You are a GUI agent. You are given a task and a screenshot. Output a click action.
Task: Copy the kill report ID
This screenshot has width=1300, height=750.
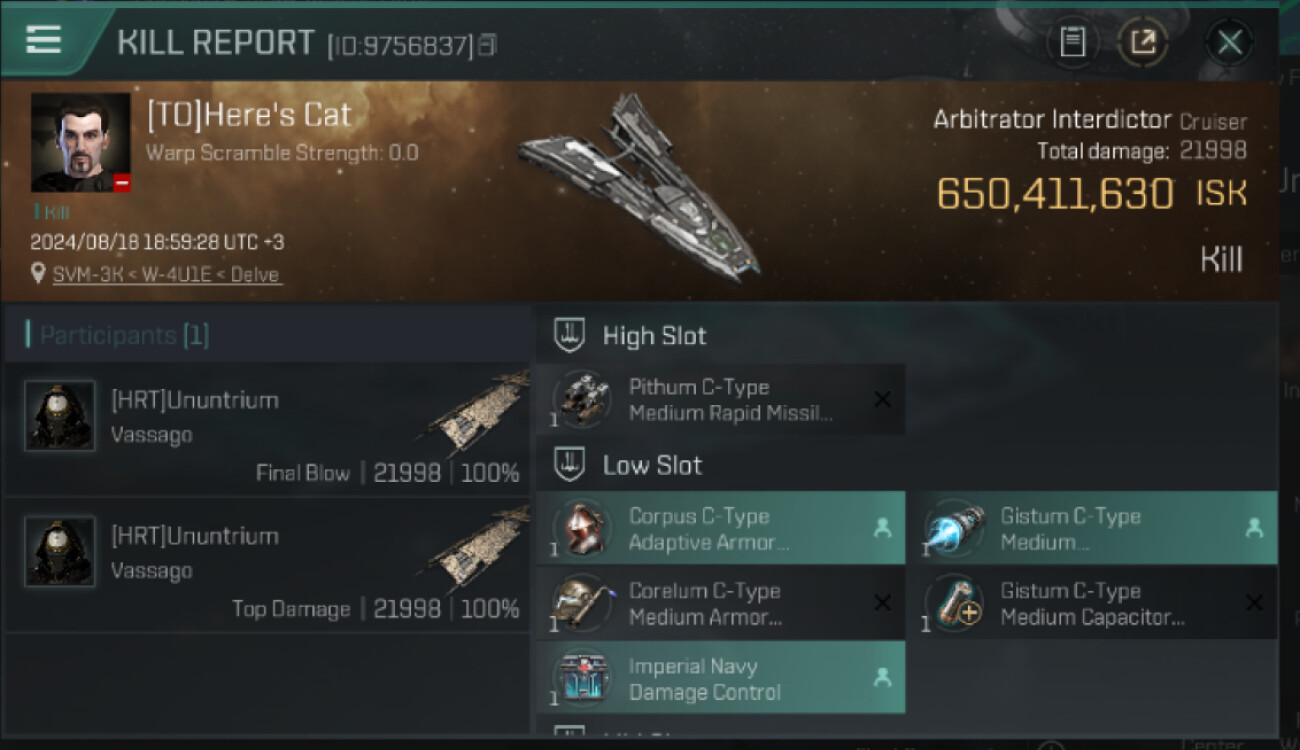tap(487, 45)
